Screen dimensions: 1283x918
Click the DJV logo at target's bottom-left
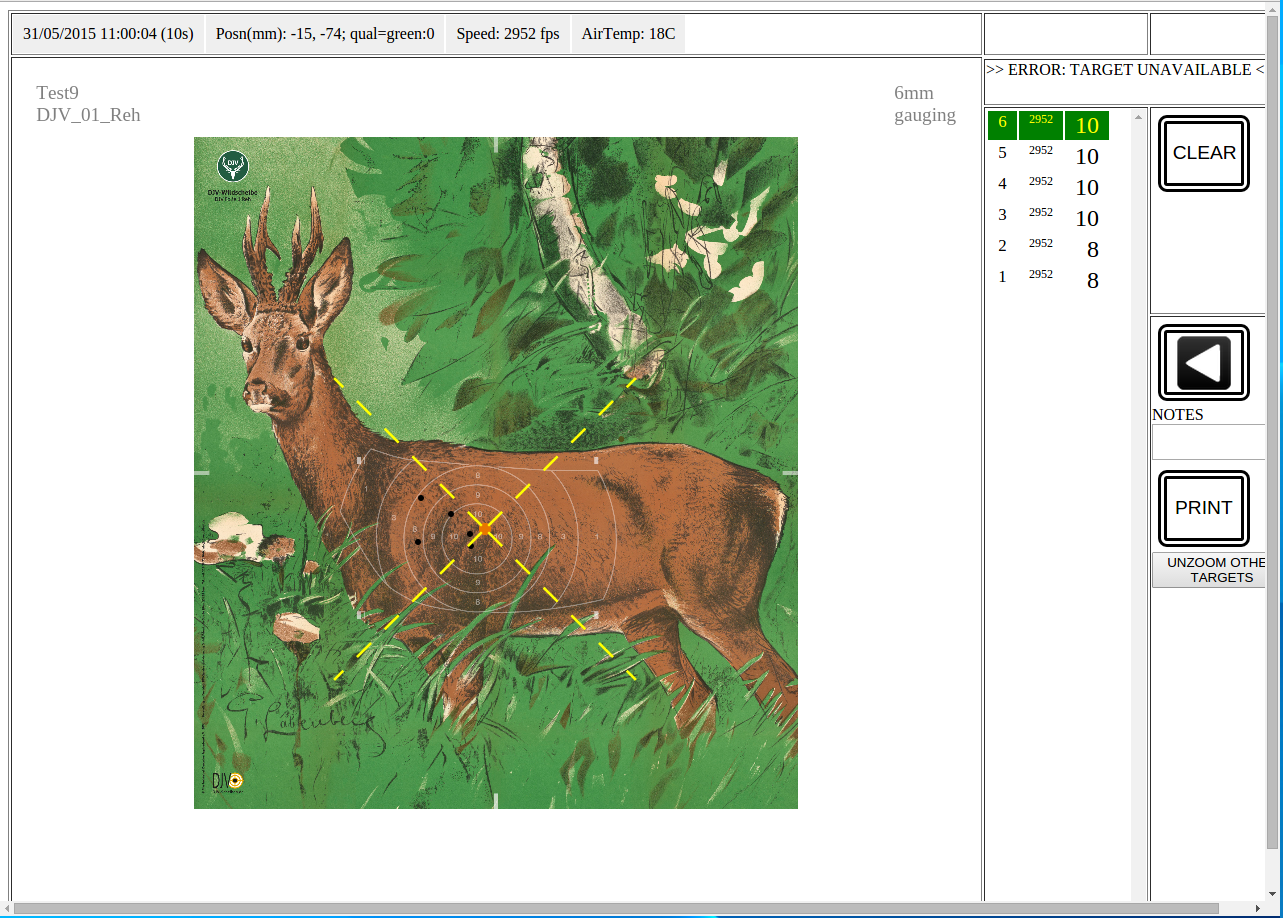pyautogui.click(x=228, y=780)
